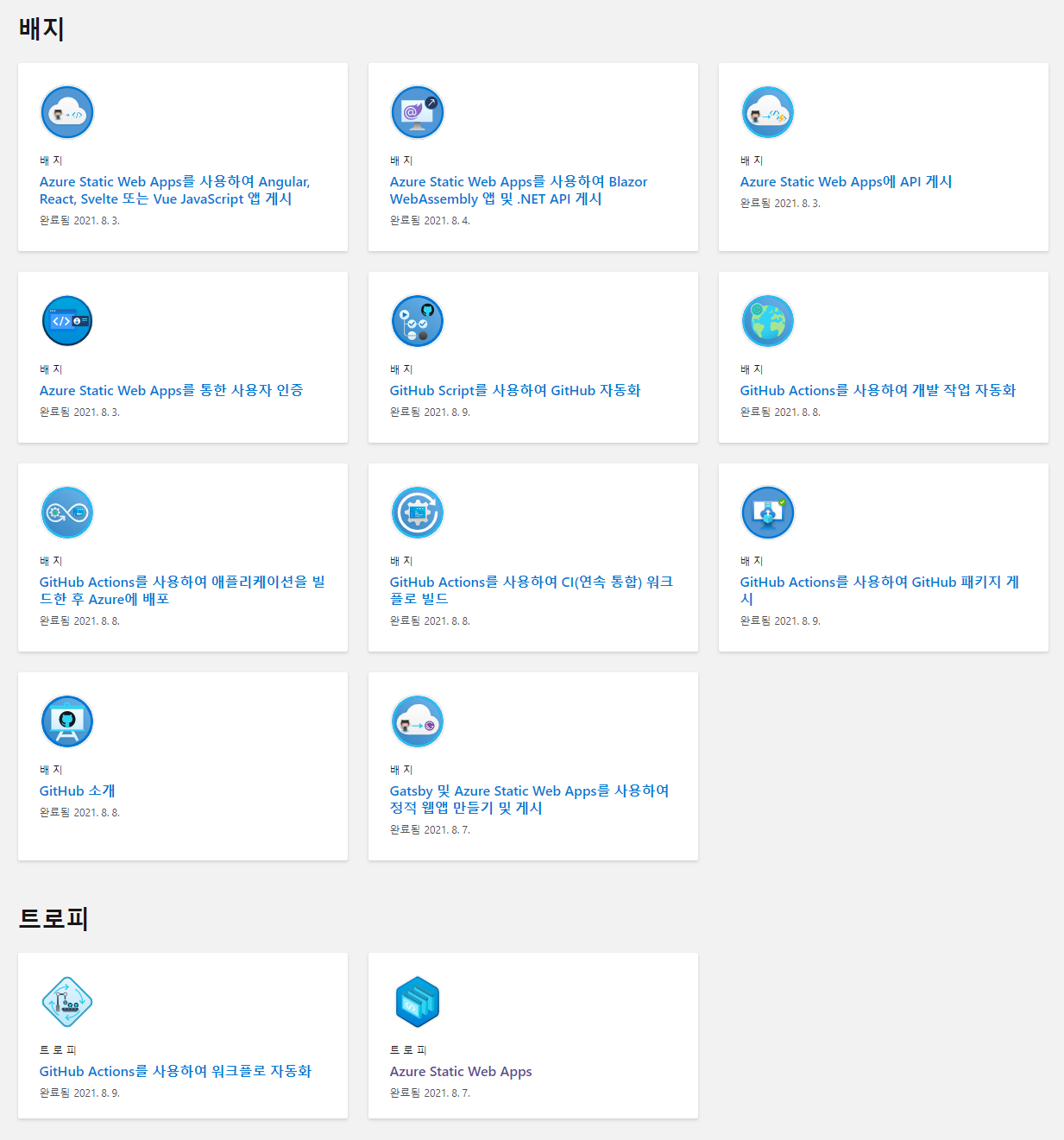This screenshot has width=1064, height=1140.
Task: Open Gatsby 정적 웹앱 만들기 및 게시 link
Action: [529, 799]
